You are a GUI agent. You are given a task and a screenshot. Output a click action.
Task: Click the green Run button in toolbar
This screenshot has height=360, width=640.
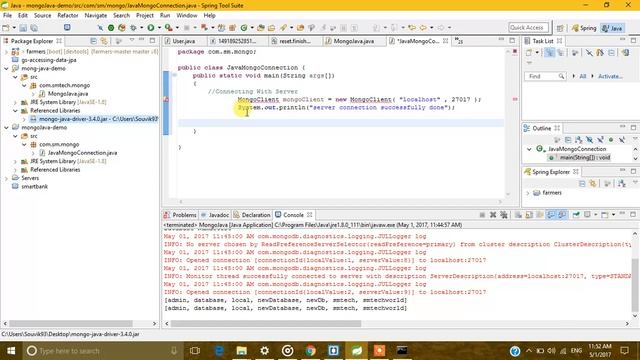pos(151,28)
